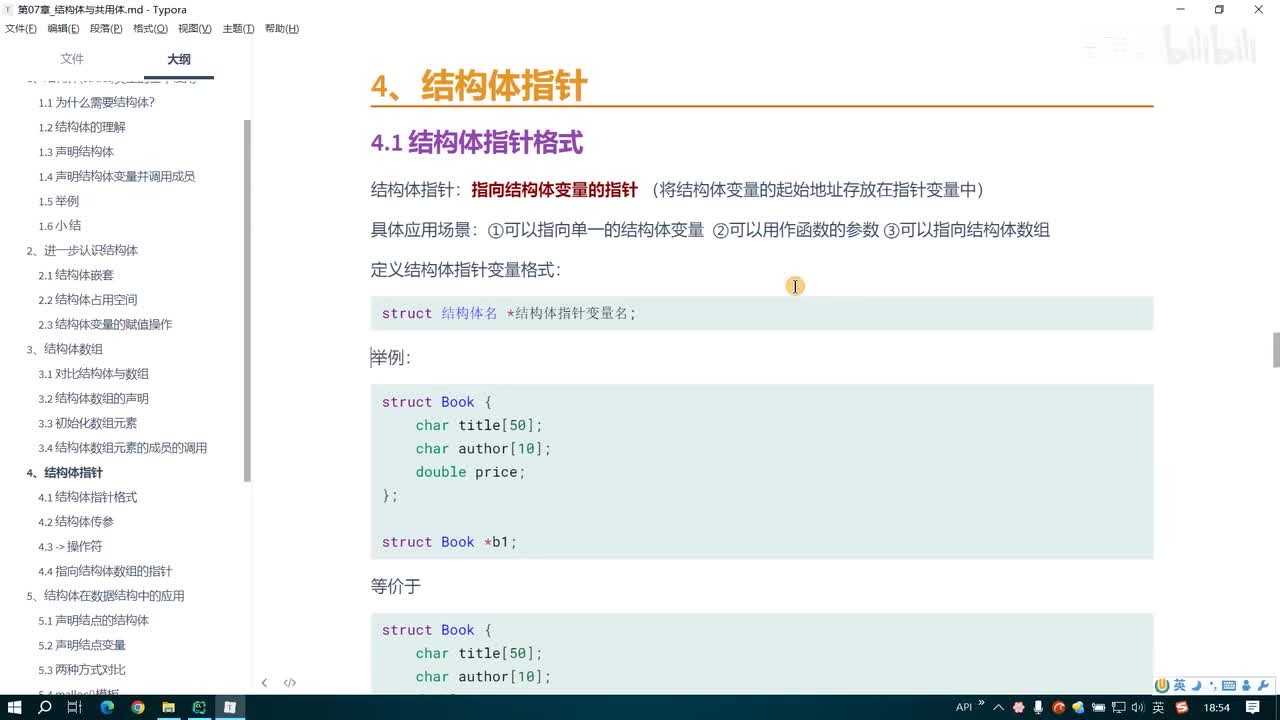Open the 主题(T) menu
The image size is (1280, 720).
(238, 29)
